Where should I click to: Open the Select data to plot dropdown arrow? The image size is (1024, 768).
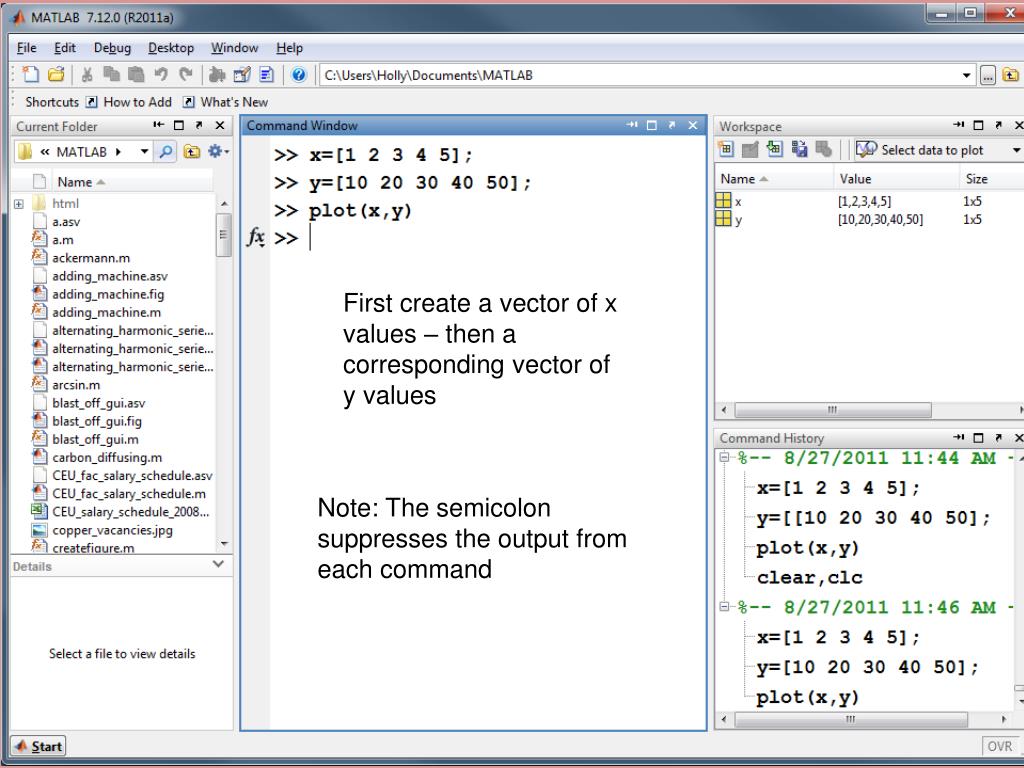(1016, 150)
